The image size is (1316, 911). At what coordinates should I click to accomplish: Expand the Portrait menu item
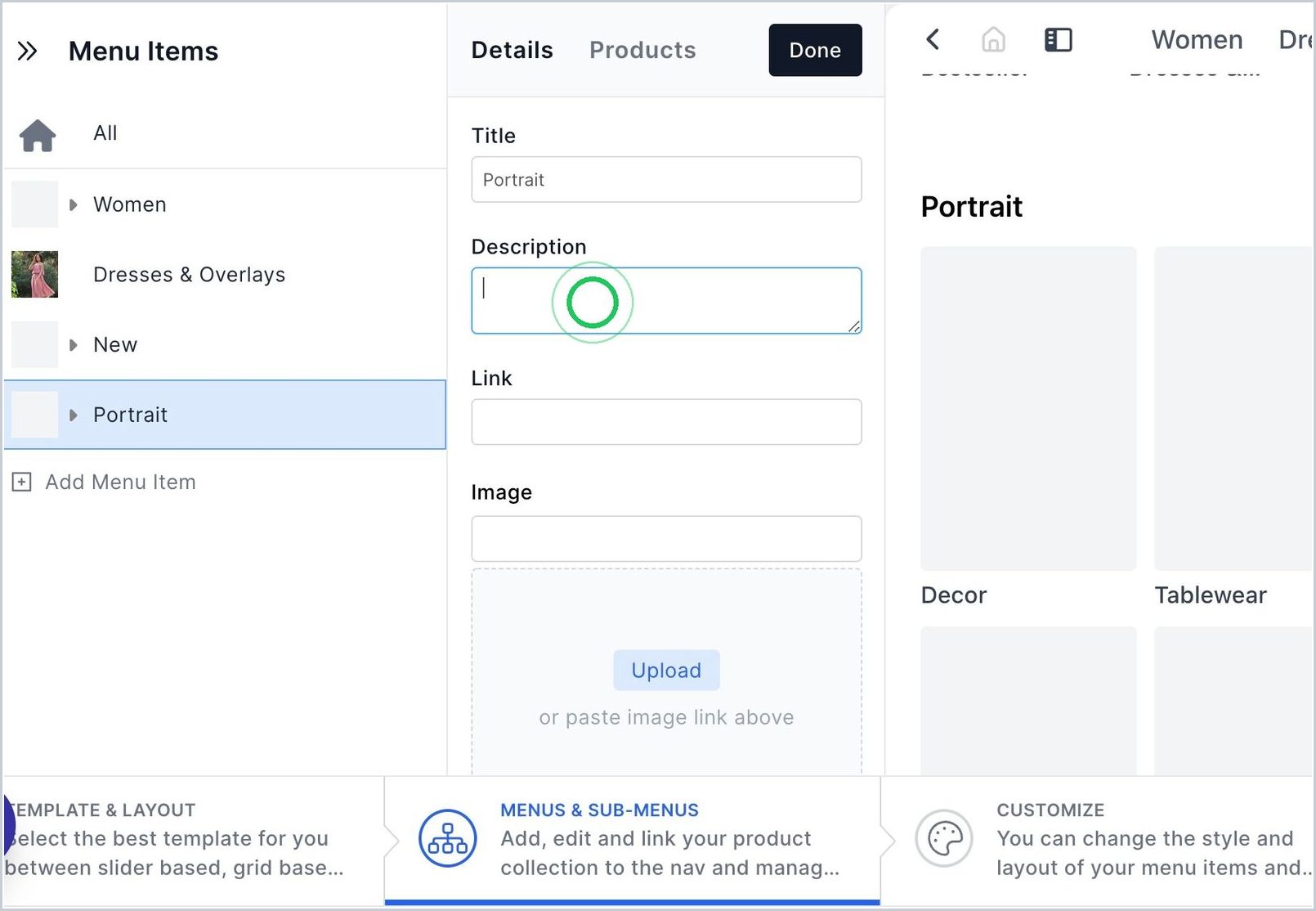coord(73,415)
